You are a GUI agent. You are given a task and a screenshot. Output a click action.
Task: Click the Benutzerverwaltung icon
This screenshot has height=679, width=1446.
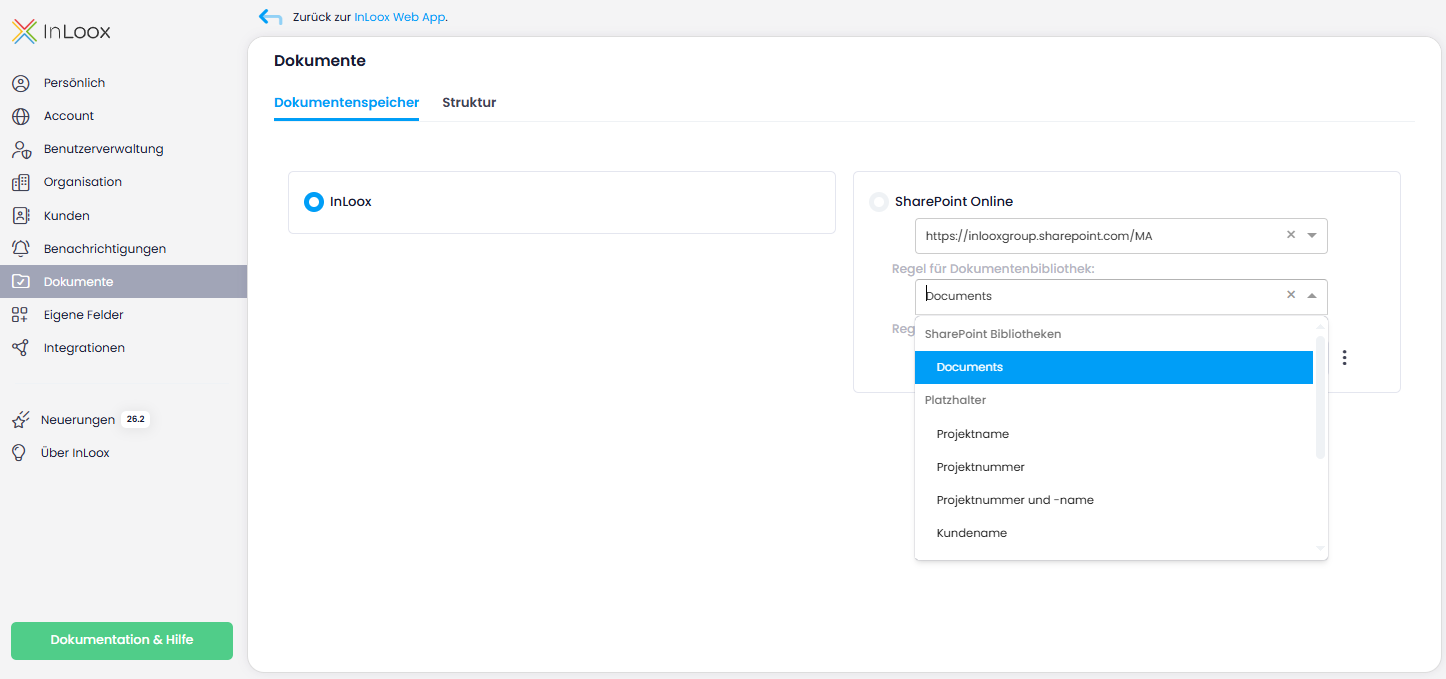point(21,149)
